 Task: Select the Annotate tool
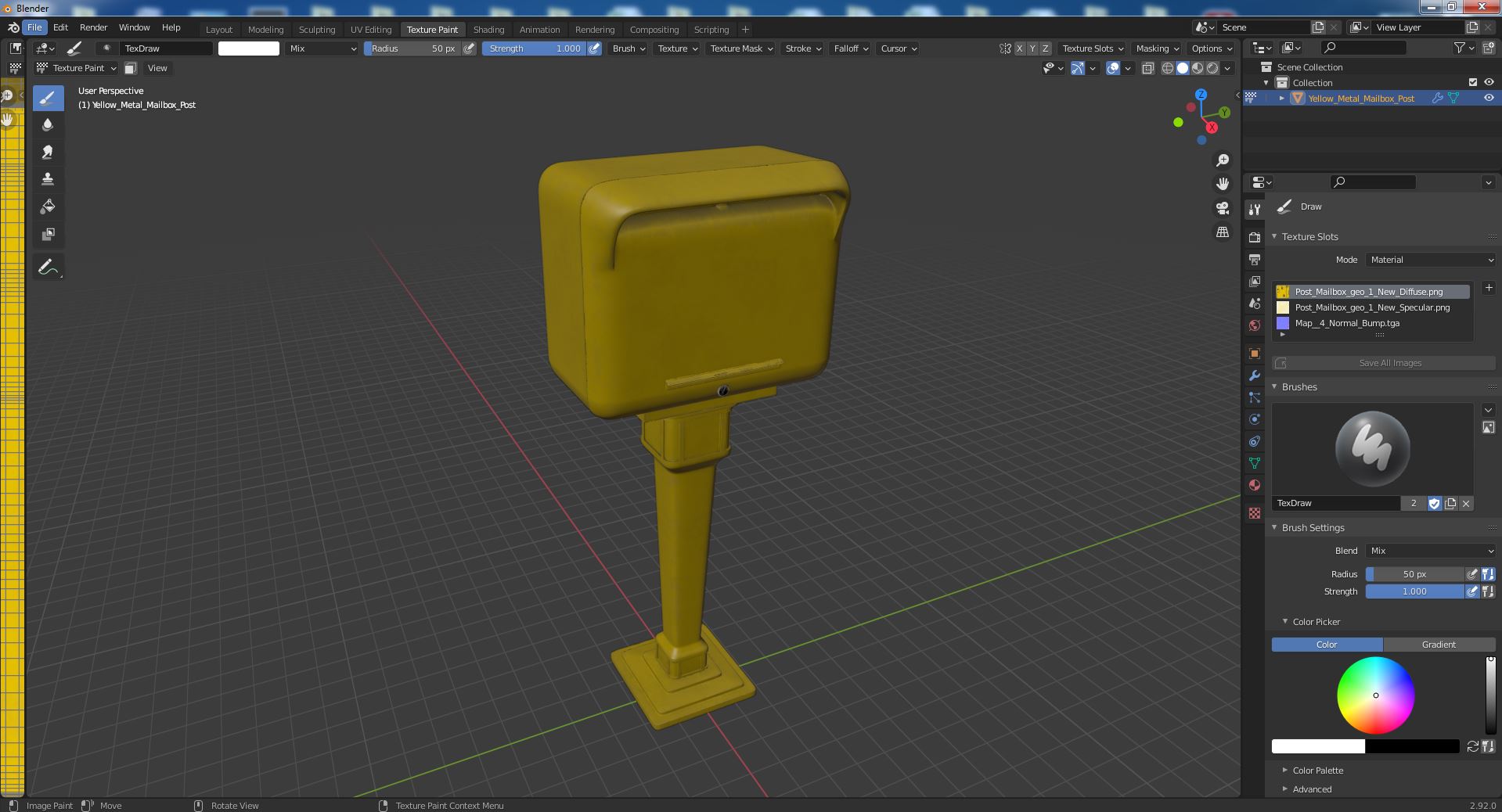[48, 268]
